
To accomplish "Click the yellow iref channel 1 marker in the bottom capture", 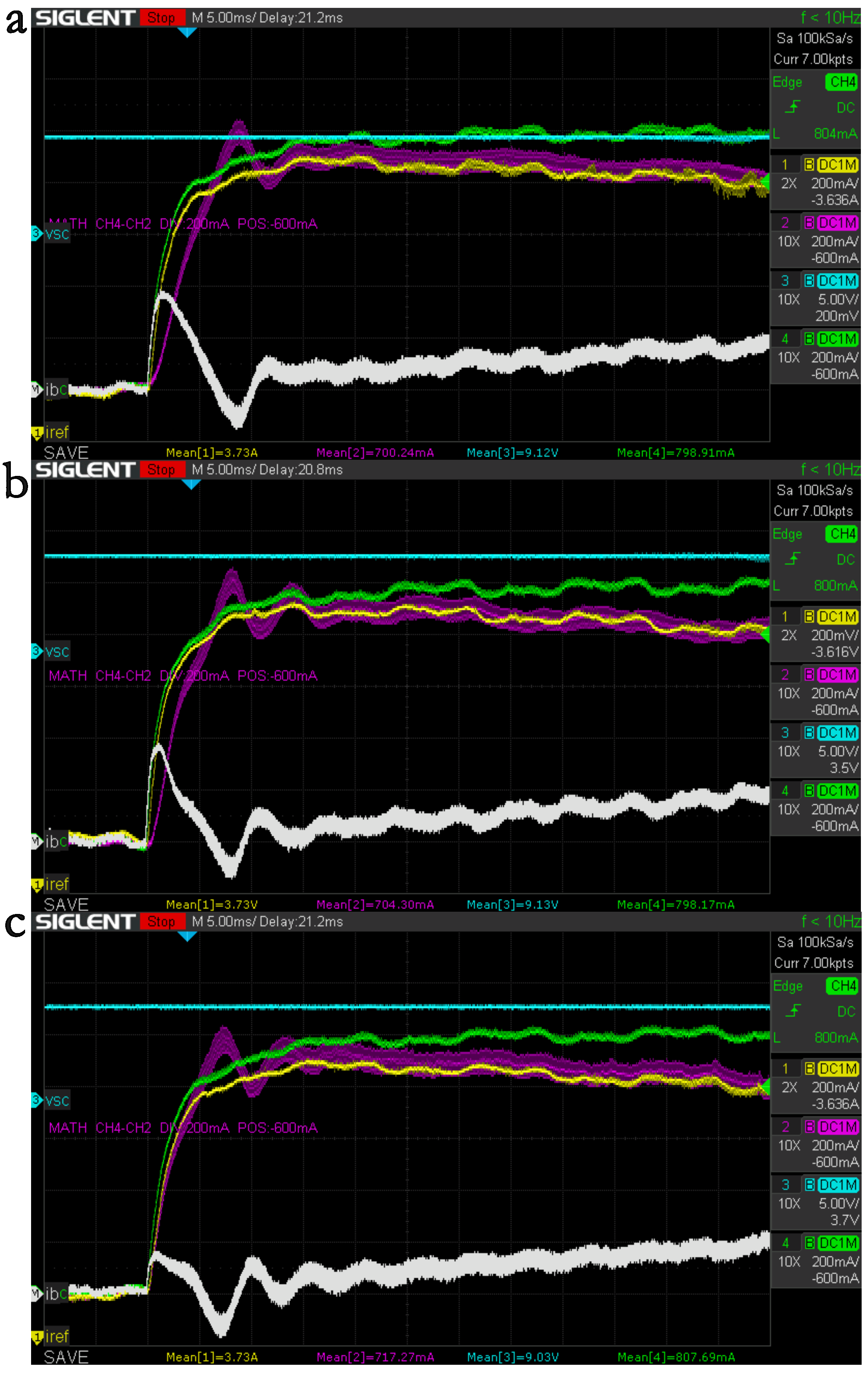I will coord(50,1337).
